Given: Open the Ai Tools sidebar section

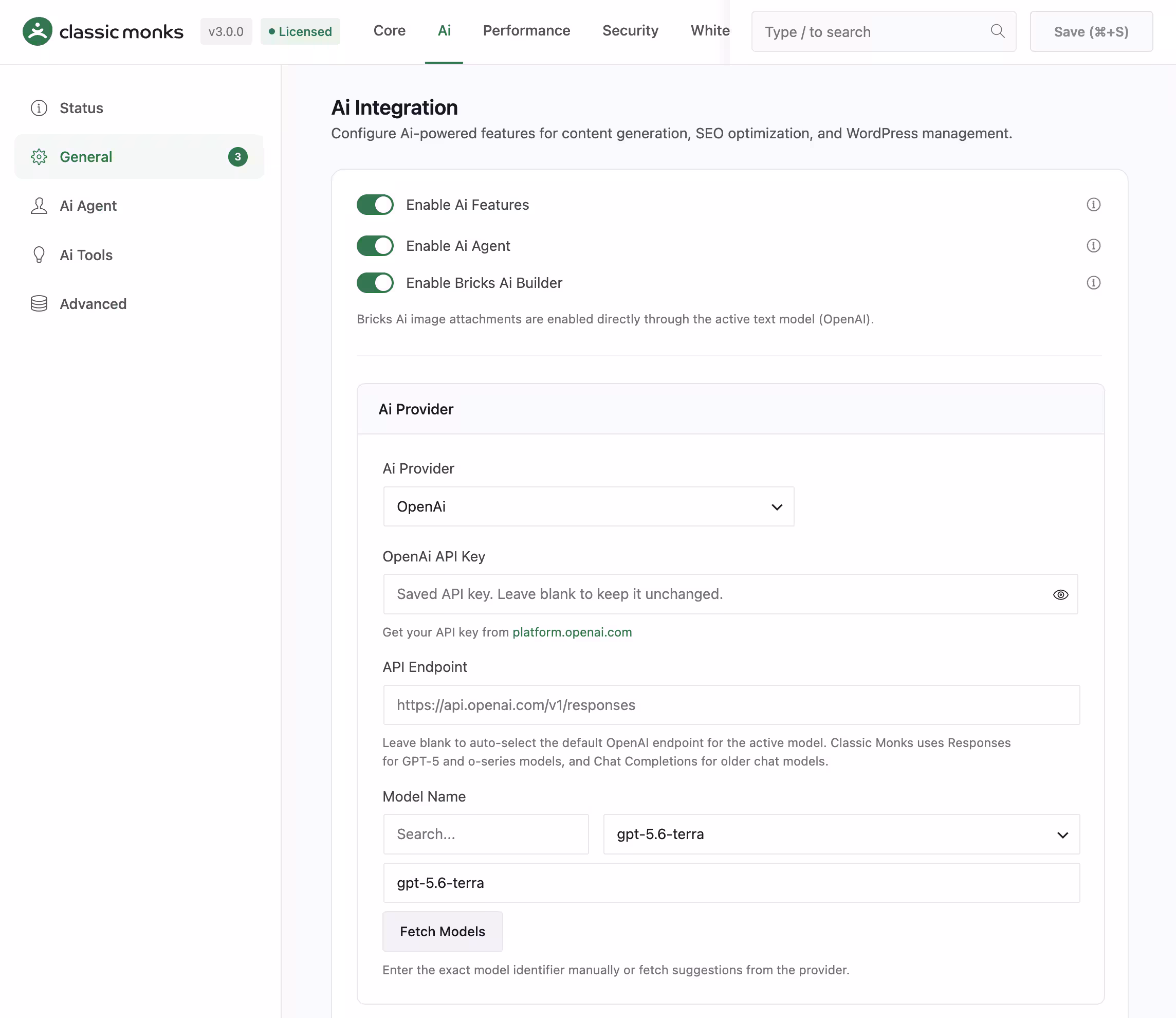Looking at the screenshot, I should [139, 254].
